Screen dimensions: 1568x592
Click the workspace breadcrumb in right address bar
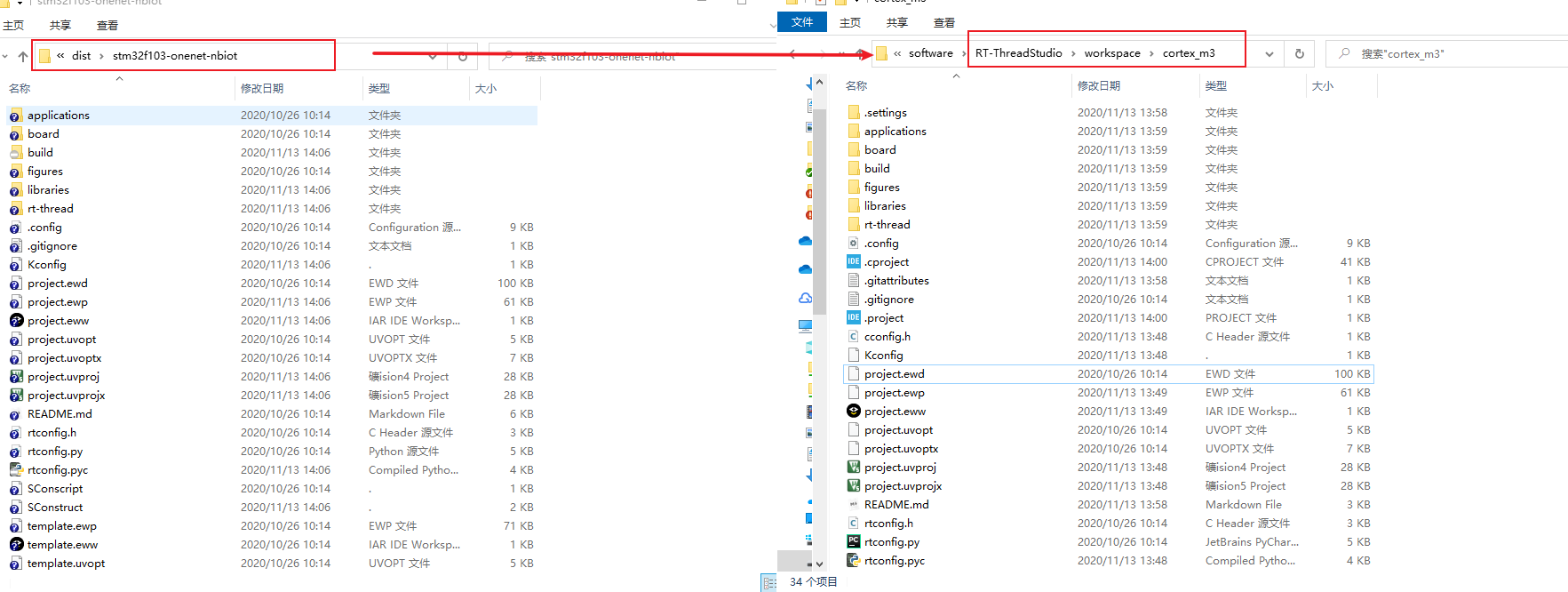1111,53
